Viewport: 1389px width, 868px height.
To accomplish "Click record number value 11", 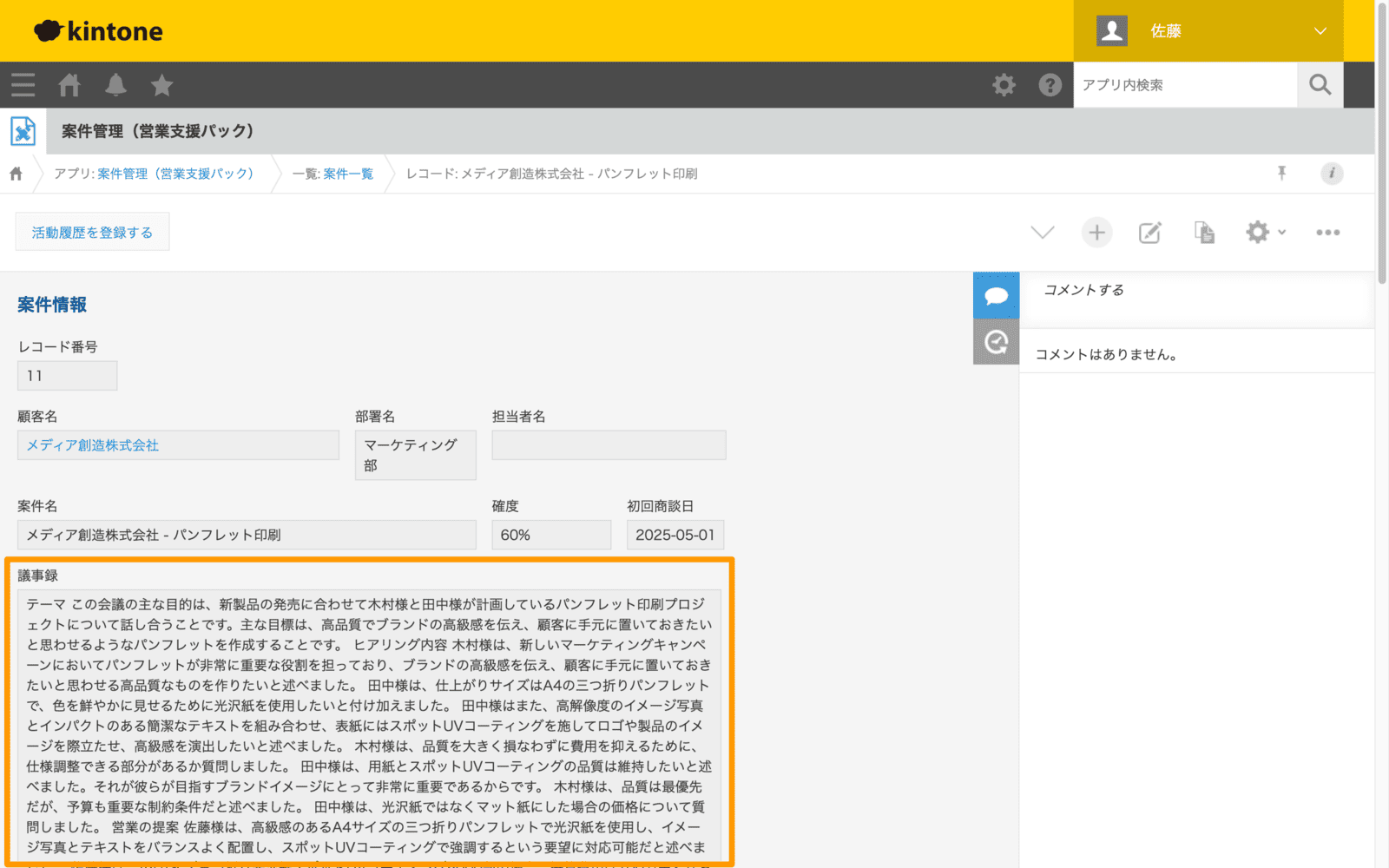I will click(x=67, y=376).
